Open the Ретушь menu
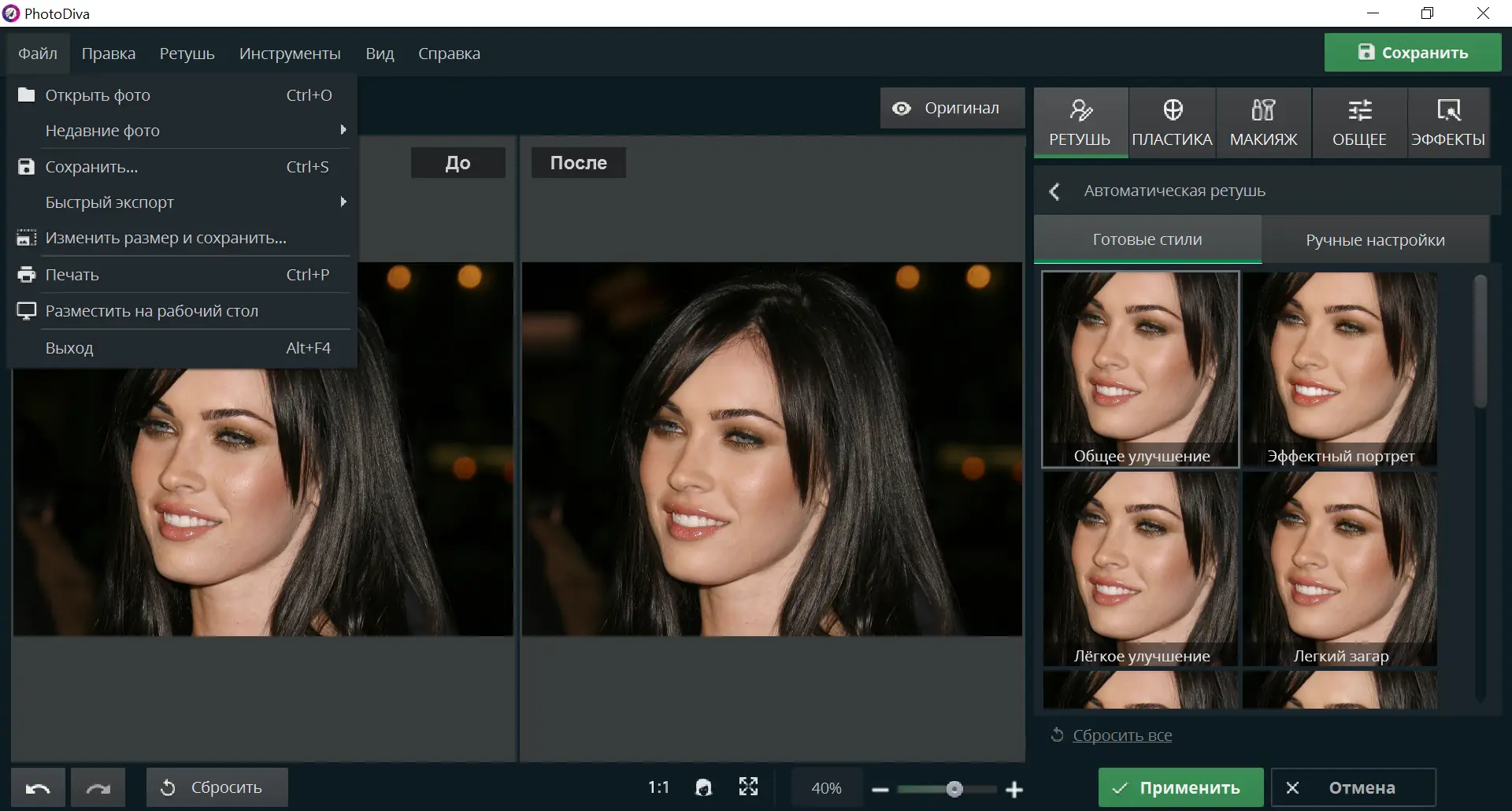This screenshot has height=811, width=1512. click(x=187, y=54)
